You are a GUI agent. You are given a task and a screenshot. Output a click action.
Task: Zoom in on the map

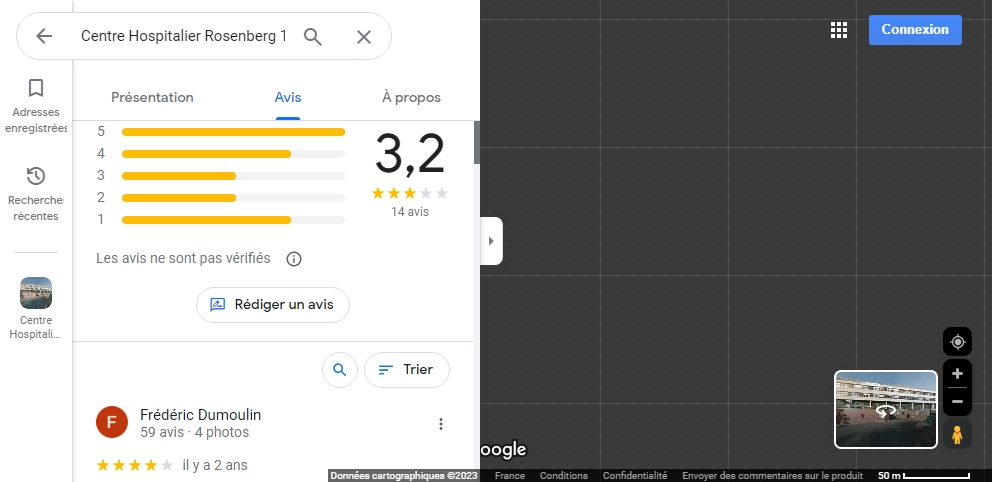click(x=957, y=374)
